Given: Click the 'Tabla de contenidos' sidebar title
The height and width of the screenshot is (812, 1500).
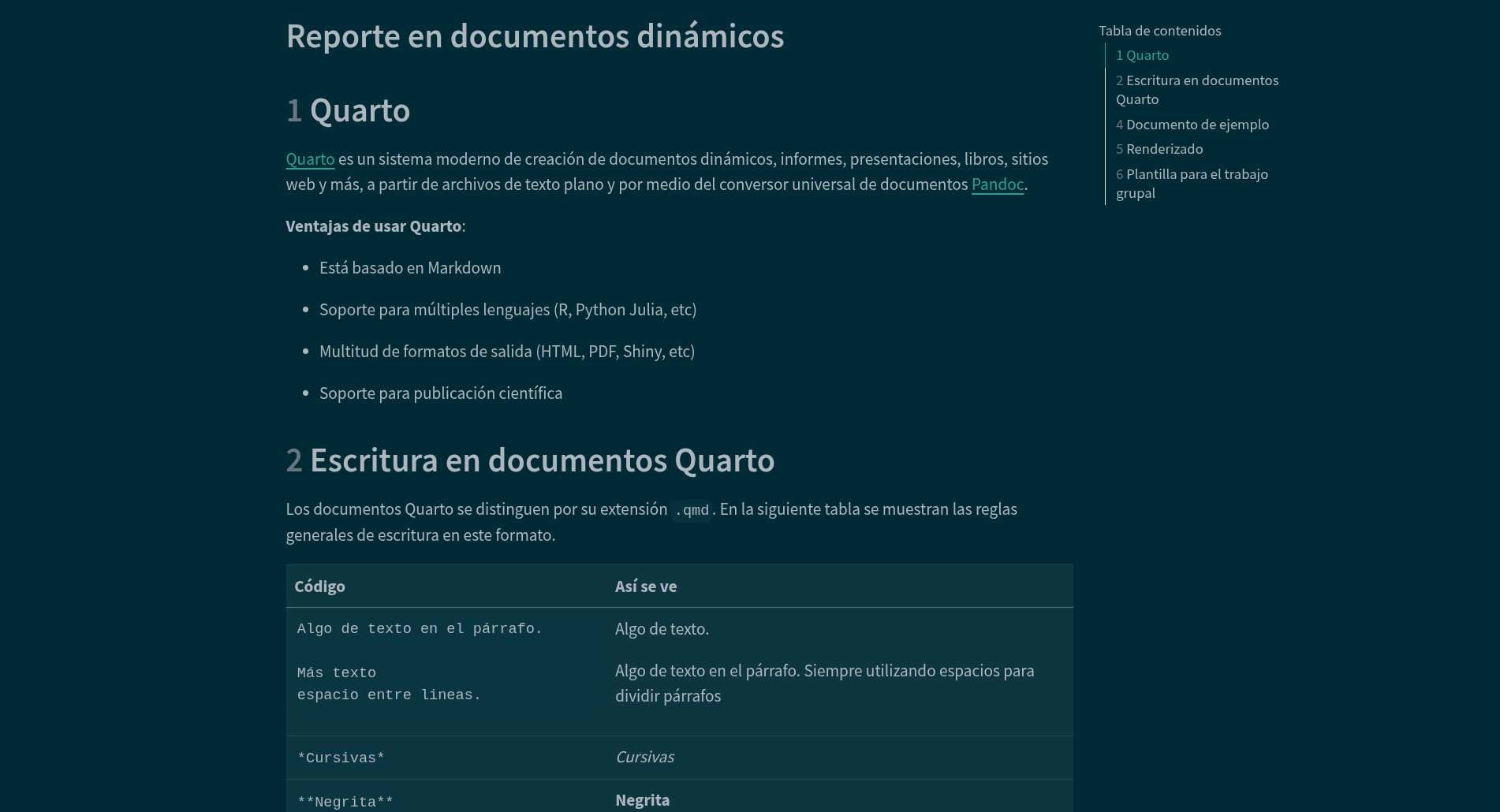Looking at the screenshot, I should (x=1159, y=31).
